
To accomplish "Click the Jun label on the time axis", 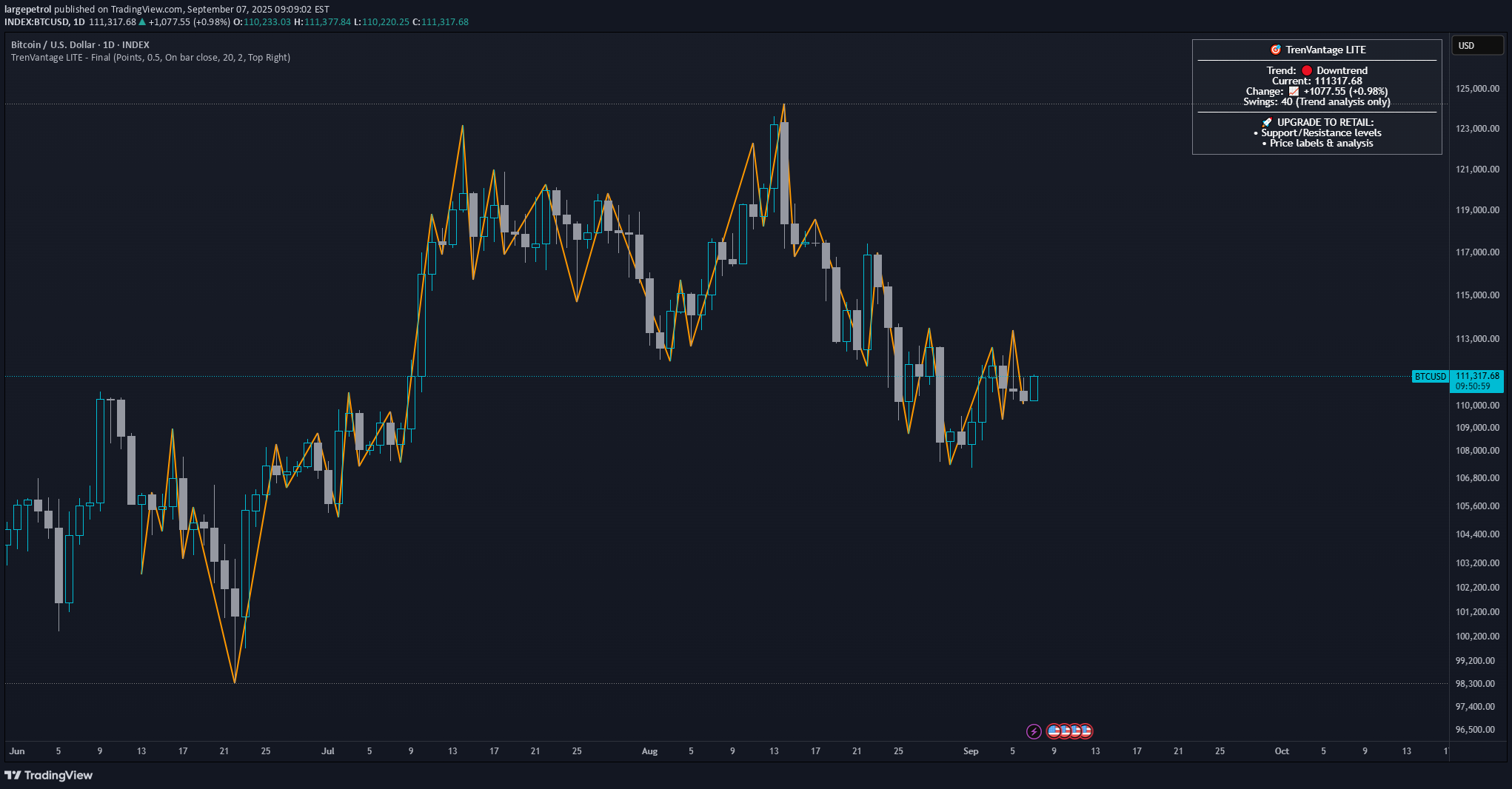I will [17, 751].
